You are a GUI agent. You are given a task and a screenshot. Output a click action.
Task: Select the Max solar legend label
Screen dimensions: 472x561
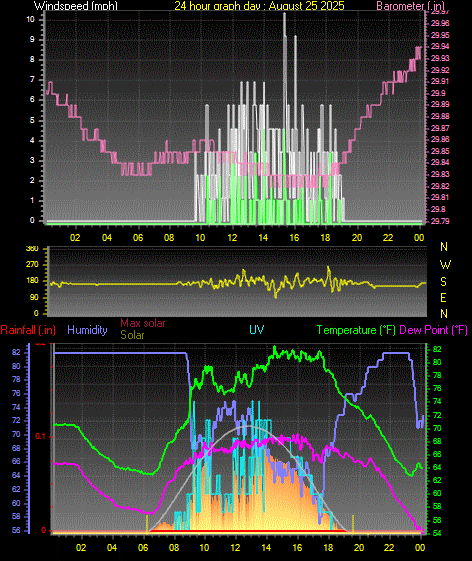(x=142, y=323)
